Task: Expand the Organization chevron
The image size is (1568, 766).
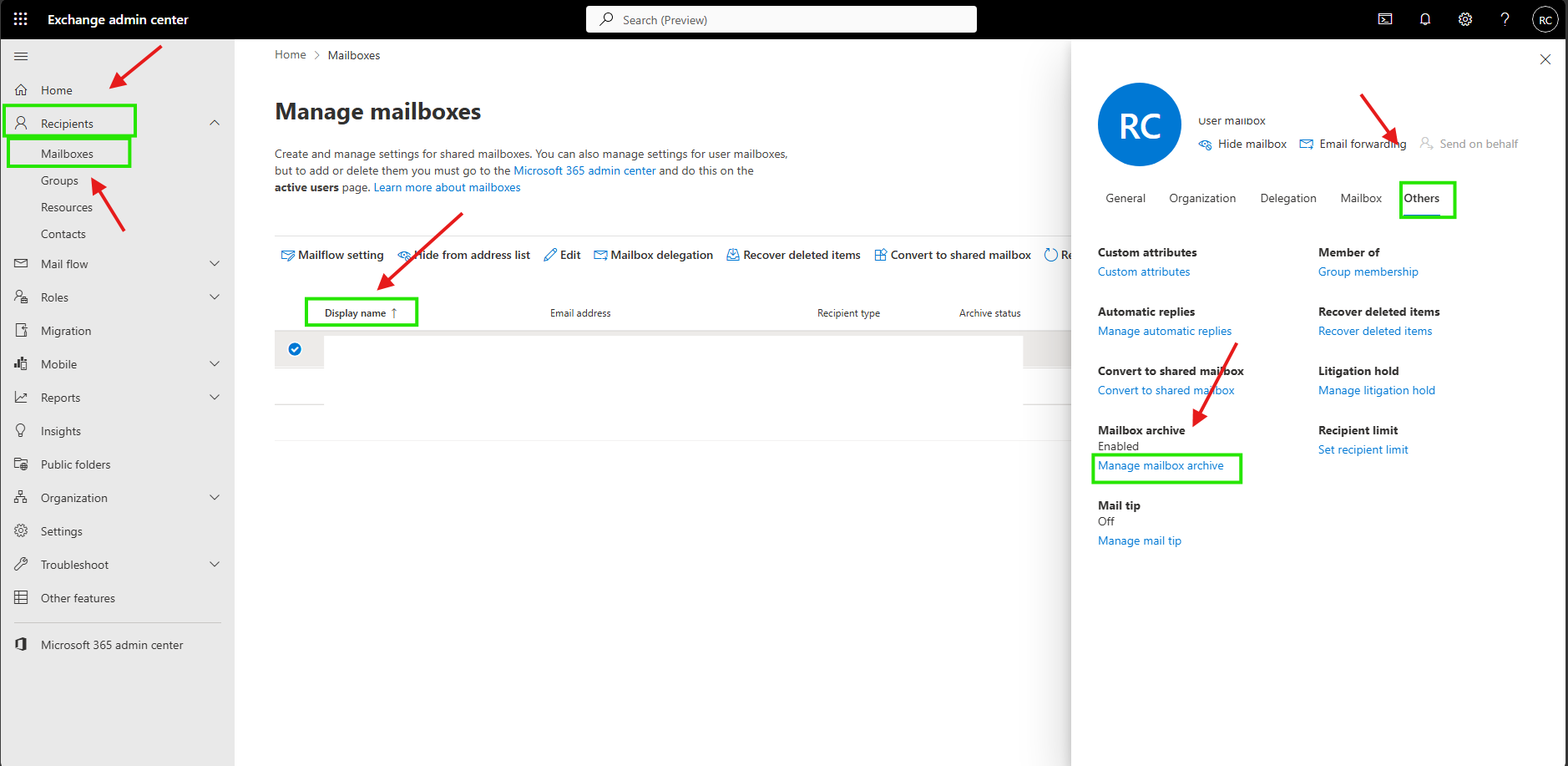Action: pos(215,498)
